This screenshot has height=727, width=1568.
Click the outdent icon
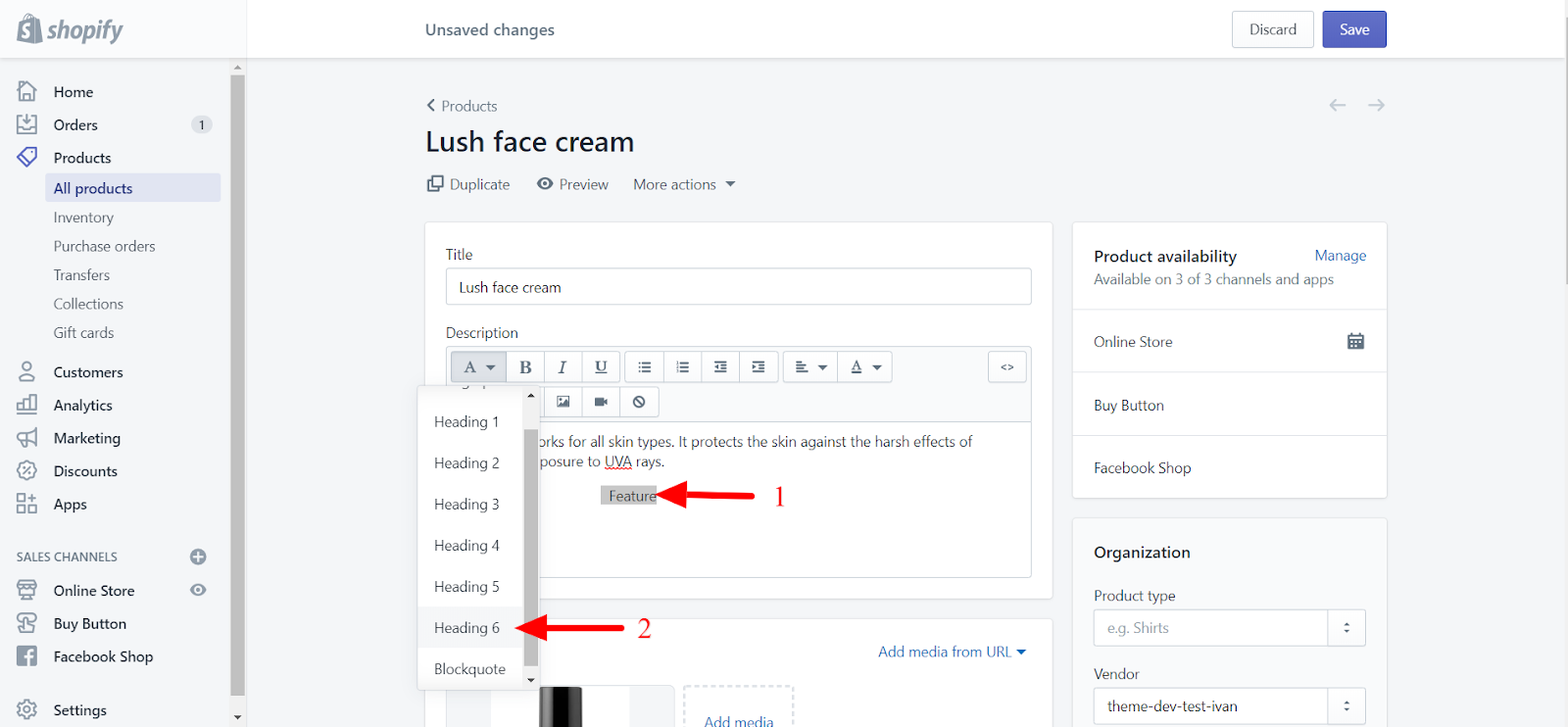coord(720,367)
